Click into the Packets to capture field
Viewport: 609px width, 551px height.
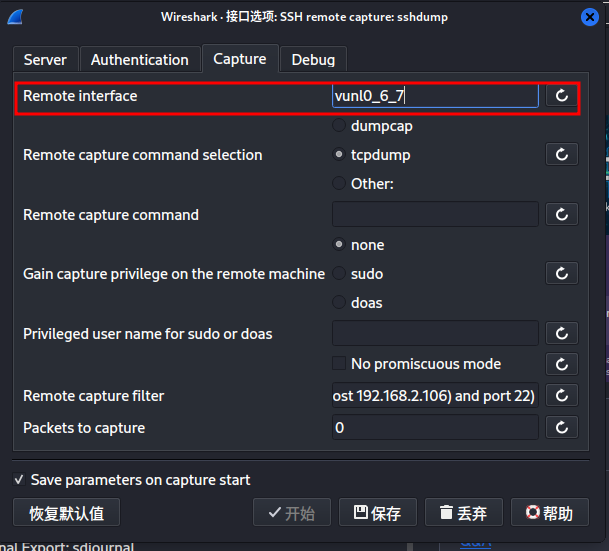click(x=435, y=428)
